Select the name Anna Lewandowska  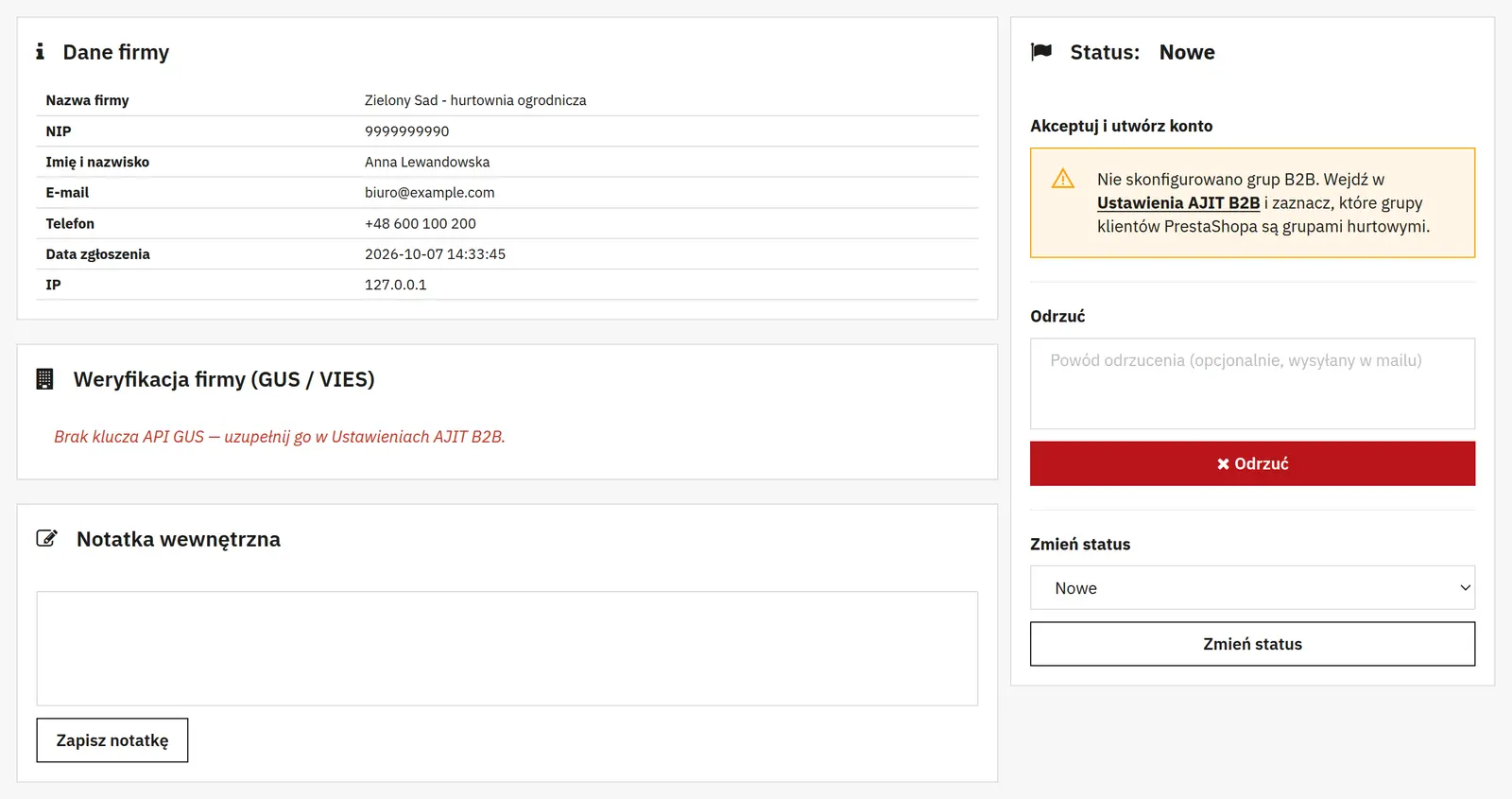[x=427, y=162]
